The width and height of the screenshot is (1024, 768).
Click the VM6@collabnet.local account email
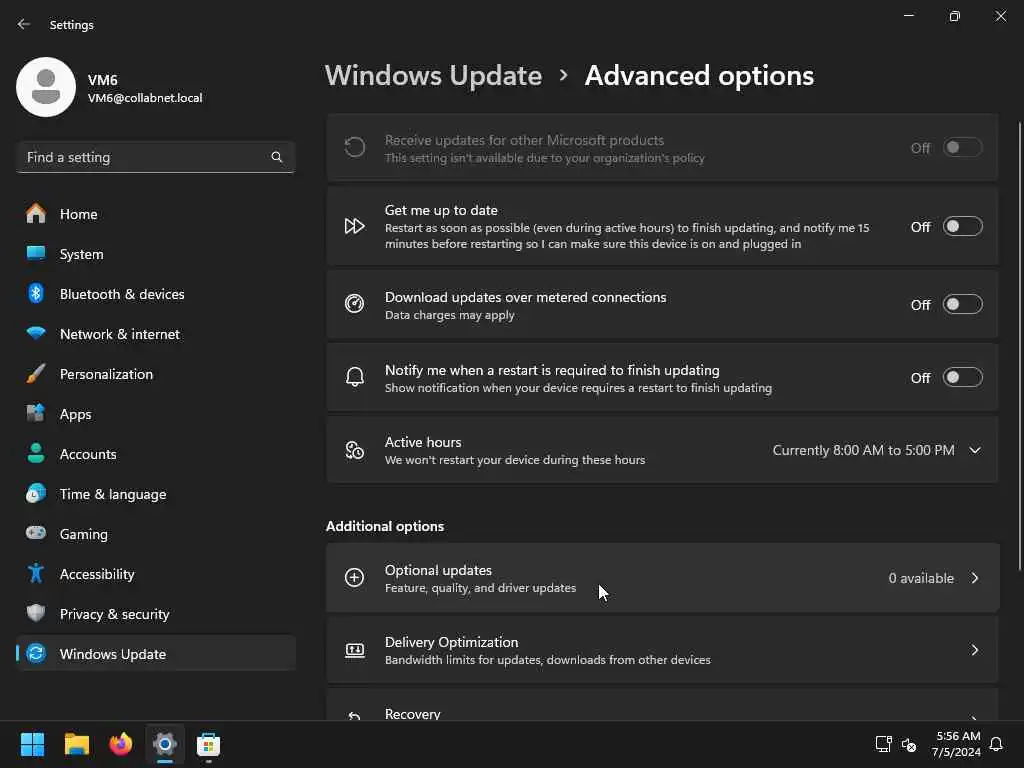point(145,98)
